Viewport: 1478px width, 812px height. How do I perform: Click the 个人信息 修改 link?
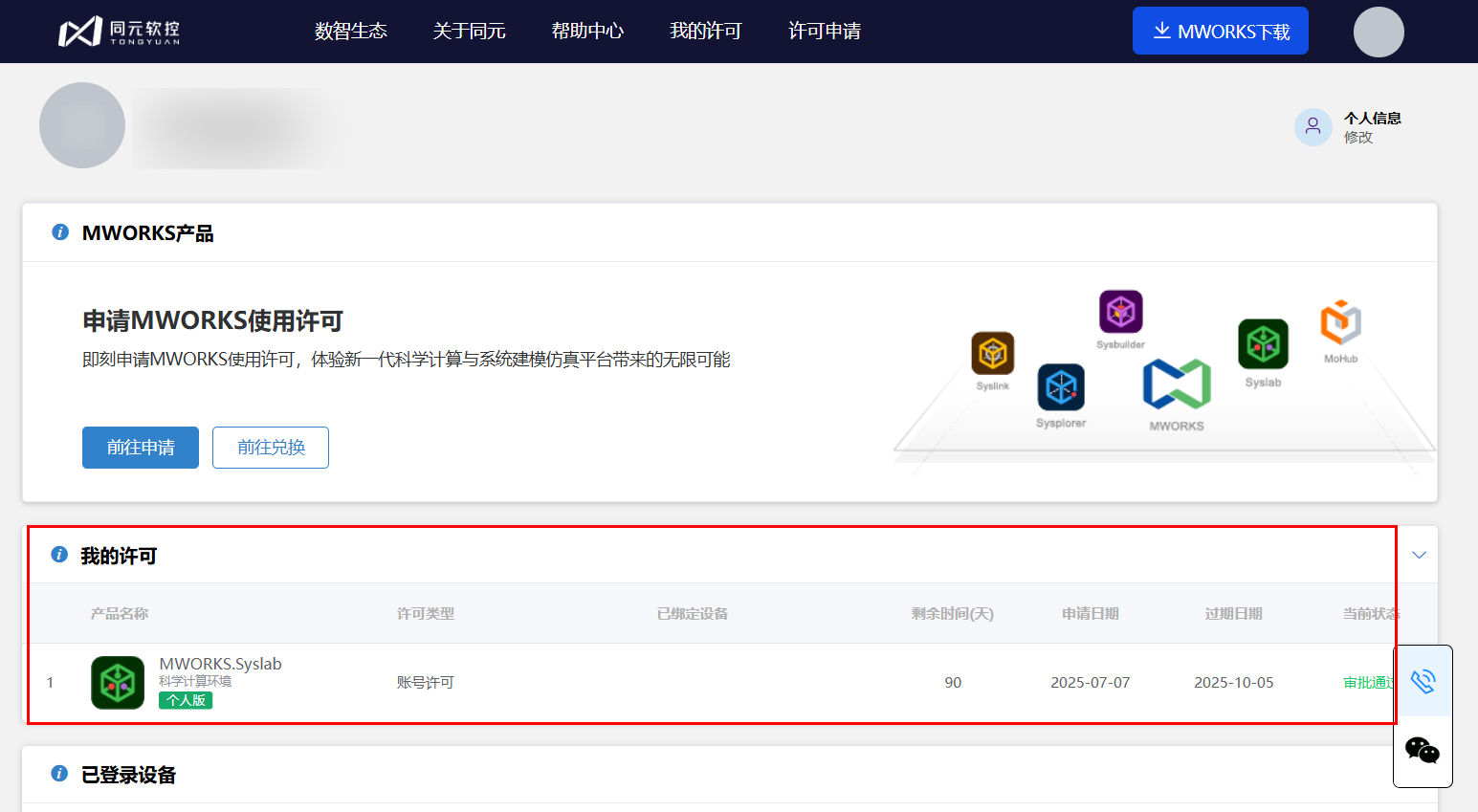(x=1357, y=137)
